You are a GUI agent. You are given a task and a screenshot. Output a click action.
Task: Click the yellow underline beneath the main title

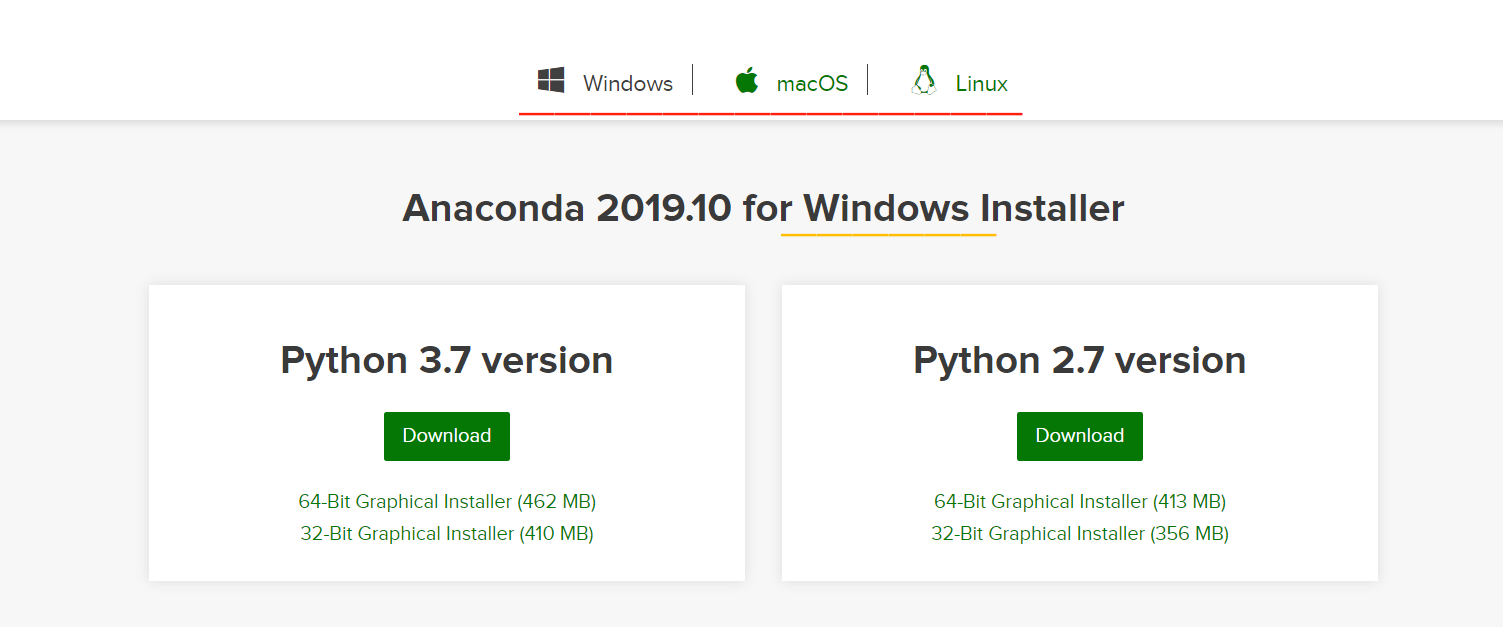[888, 235]
